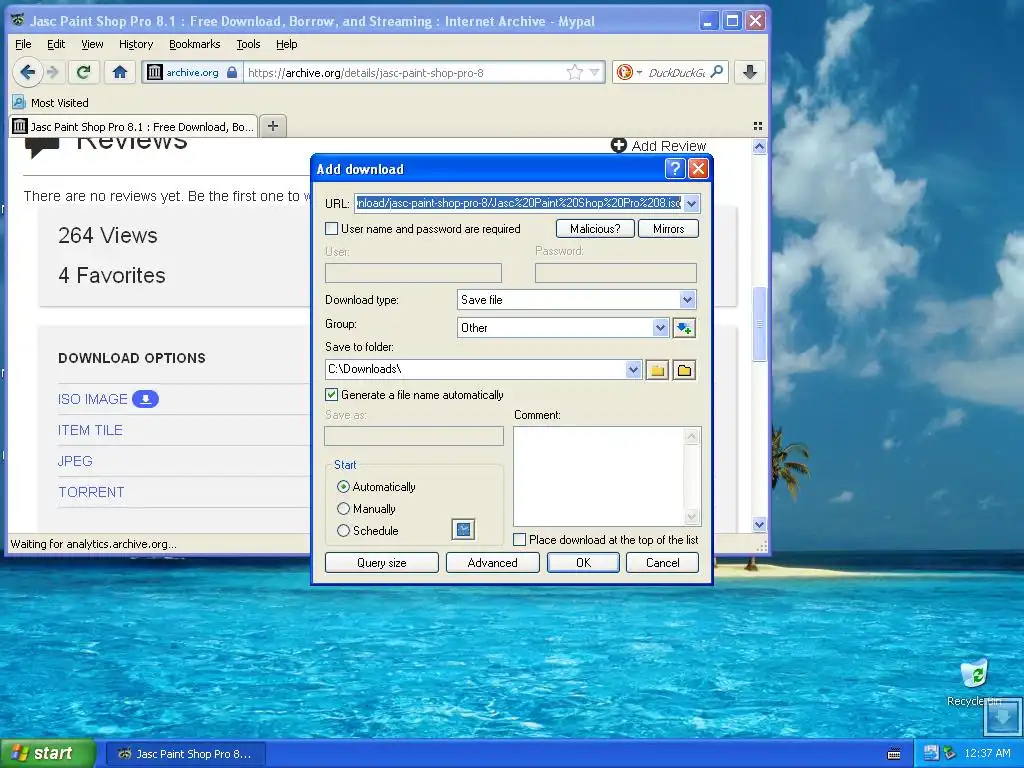Click the padlock security icon in address bar
Screen dimensions: 1024x768
tap(232, 72)
